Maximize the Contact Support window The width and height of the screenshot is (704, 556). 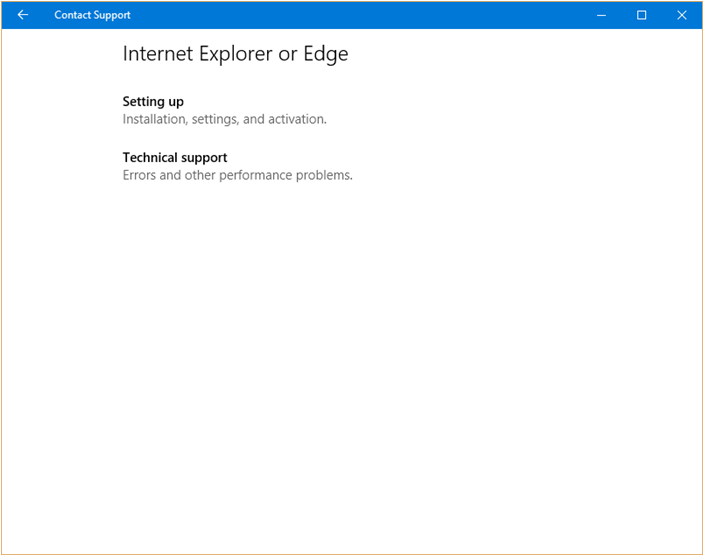(x=642, y=15)
